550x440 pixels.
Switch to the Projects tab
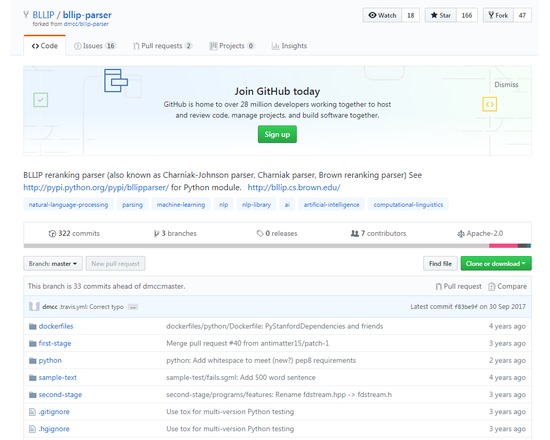232,46
